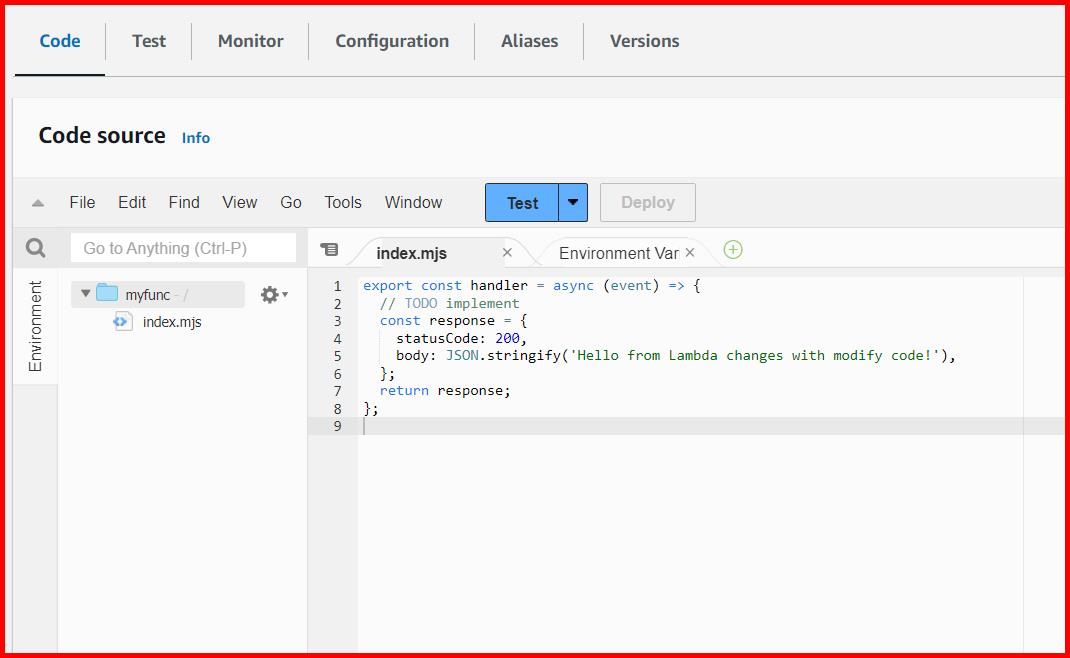The width and height of the screenshot is (1070, 658).
Task: Click the search magnifier icon in the sidebar
Action: [37, 247]
